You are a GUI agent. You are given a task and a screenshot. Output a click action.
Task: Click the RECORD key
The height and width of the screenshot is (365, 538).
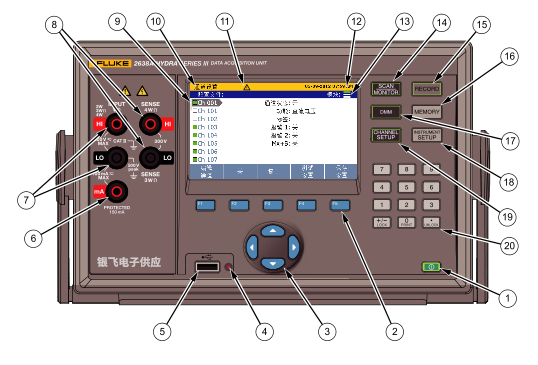pyautogui.click(x=427, y=89)
